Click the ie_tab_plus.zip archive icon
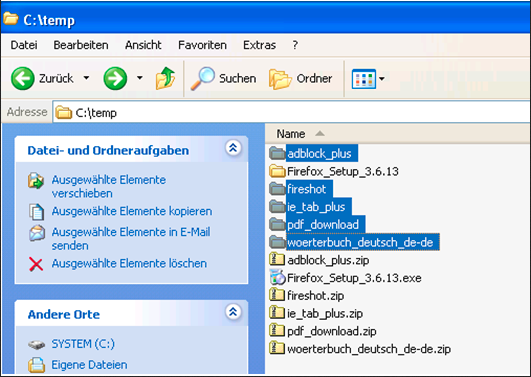This screenshot has height=377, width=531. point(277,312)
